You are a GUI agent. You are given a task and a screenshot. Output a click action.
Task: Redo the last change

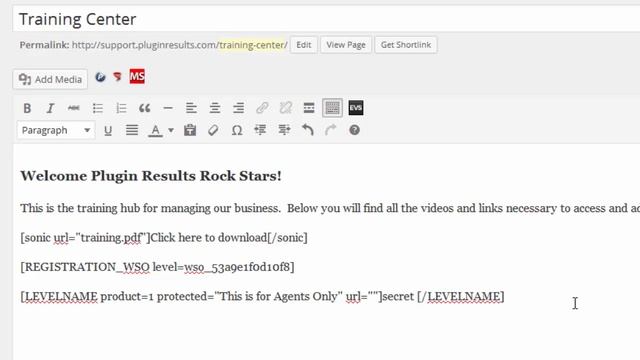tap(331, 131)
